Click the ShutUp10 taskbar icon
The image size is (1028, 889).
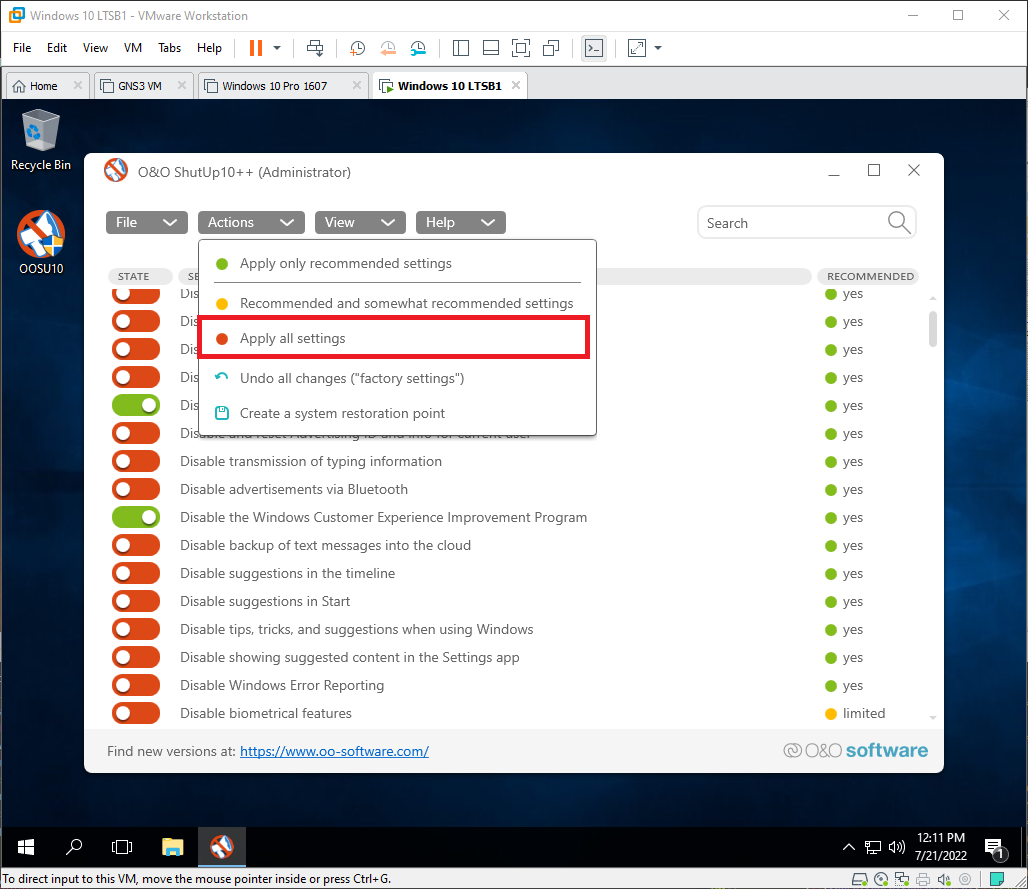(222, 847)
